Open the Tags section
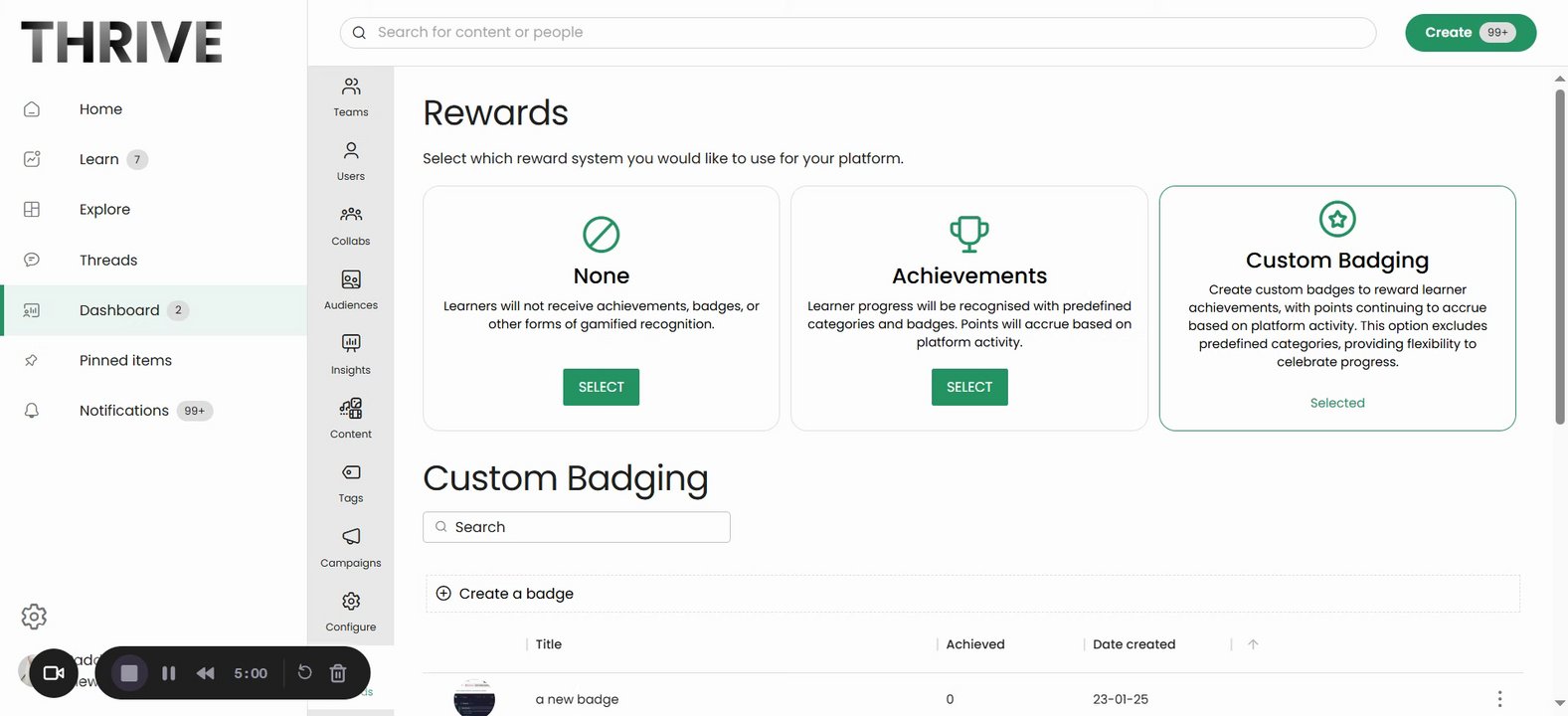The height and width of the screenshot is (716, 1568). tap(351, 482)
